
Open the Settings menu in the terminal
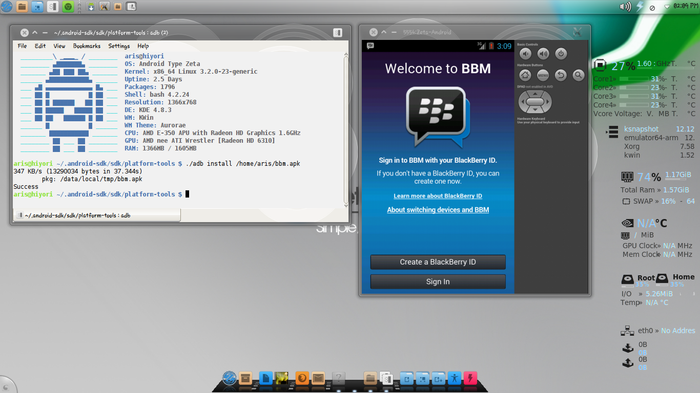pyautogui.click(x=119, y=46)
